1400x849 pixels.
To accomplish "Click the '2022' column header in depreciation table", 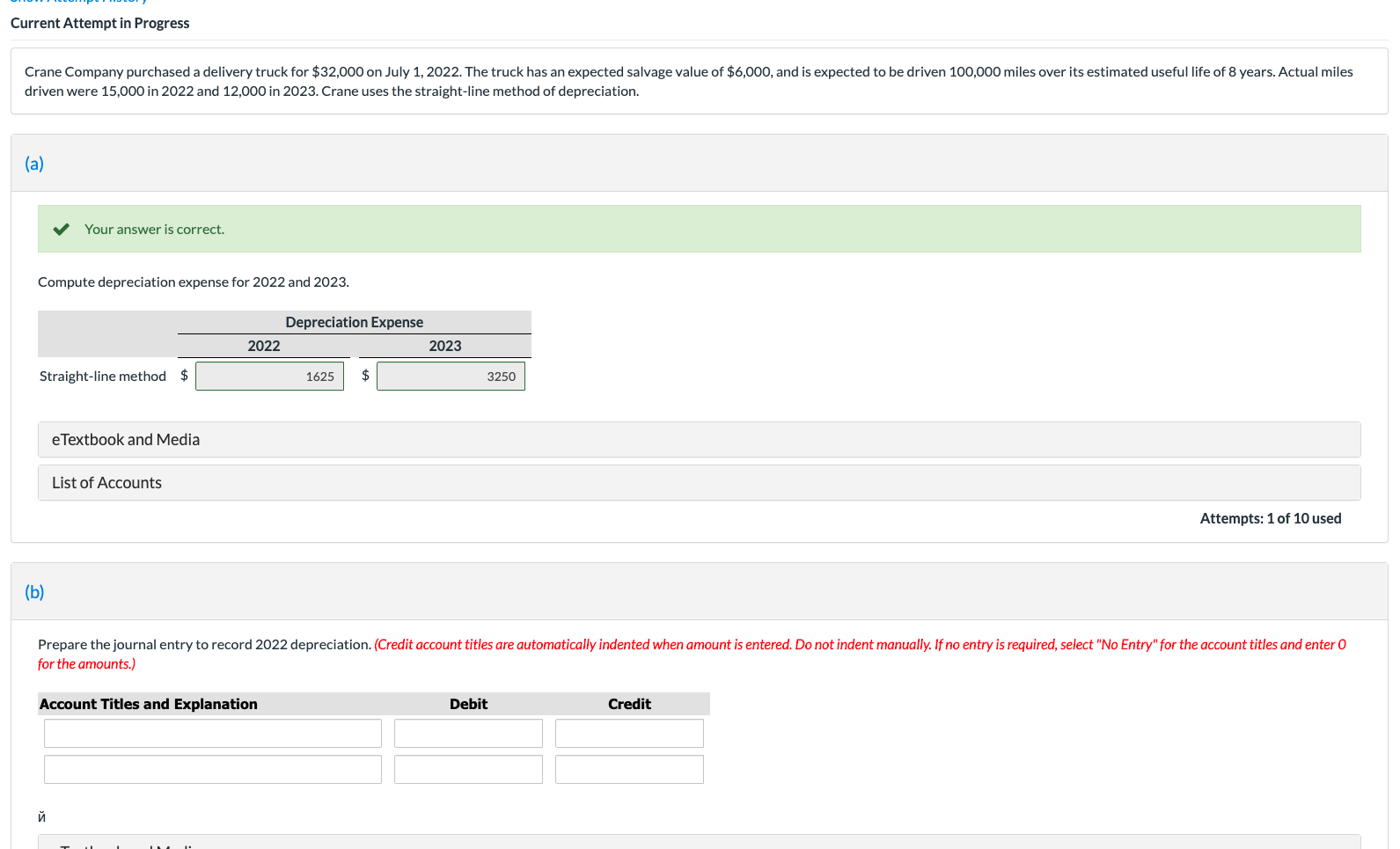I will pos(264,346).
